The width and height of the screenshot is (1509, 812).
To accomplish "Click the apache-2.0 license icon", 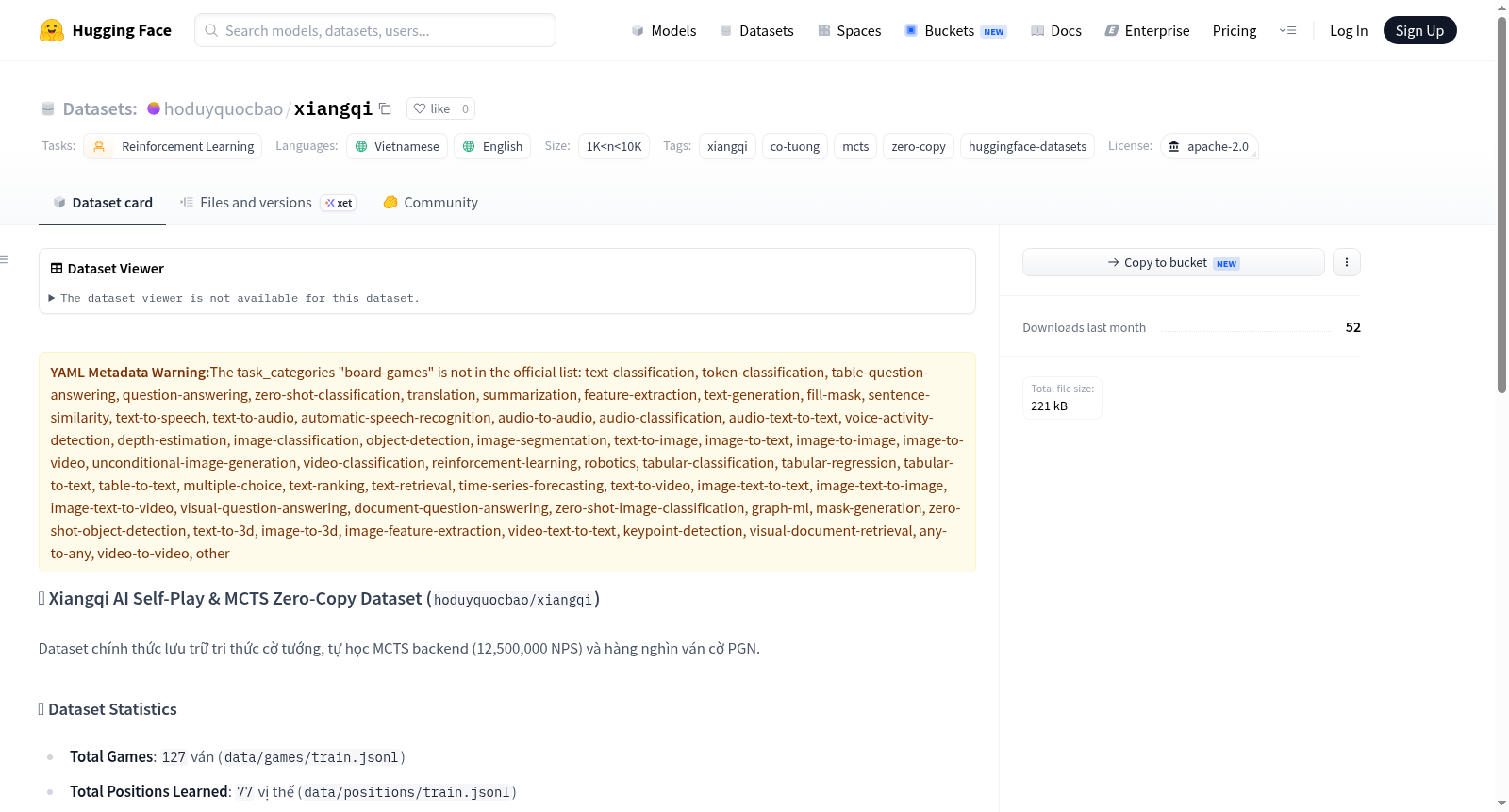I will (x=1174, y=146).
